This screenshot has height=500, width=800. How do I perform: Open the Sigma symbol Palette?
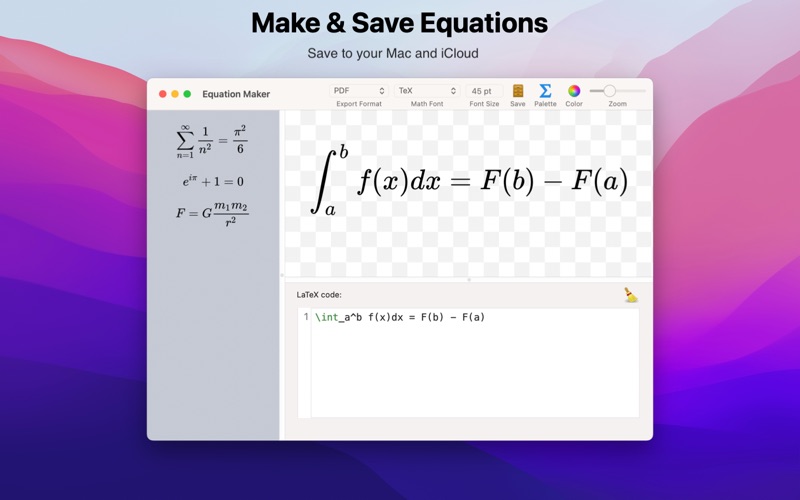545,91
